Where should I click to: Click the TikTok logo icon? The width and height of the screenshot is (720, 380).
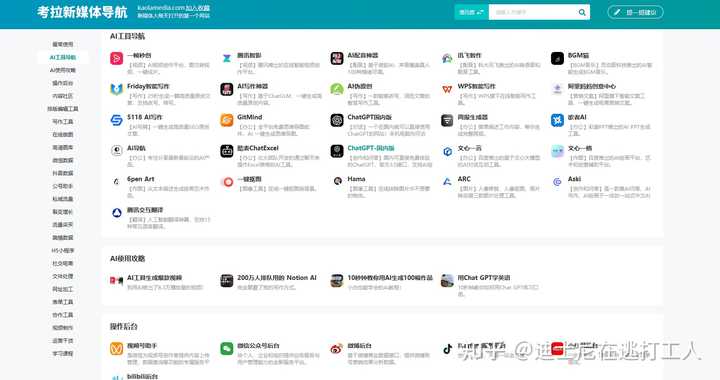click(447, 349)
